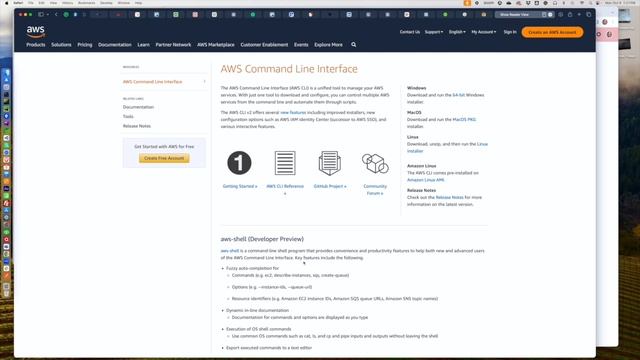Click the AWS CLI Reference document icon

click(285, 163)
